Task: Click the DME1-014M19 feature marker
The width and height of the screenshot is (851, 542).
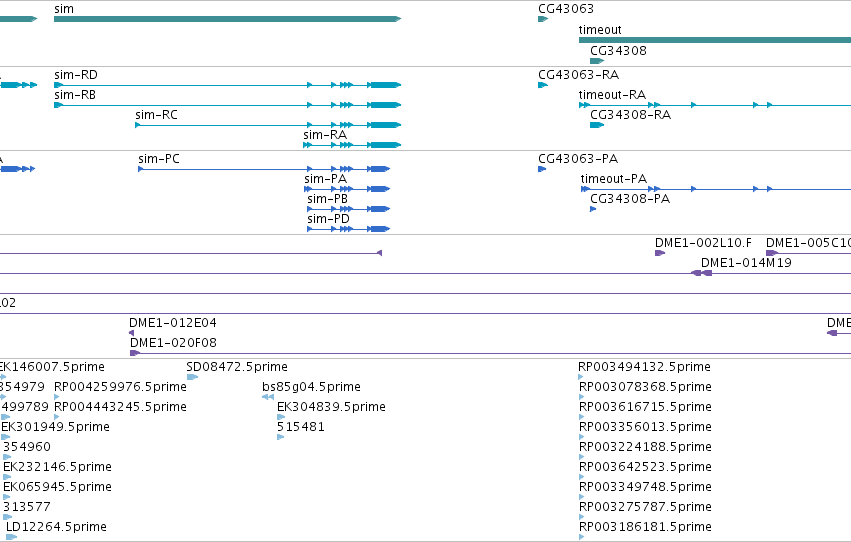Action: 701,273
